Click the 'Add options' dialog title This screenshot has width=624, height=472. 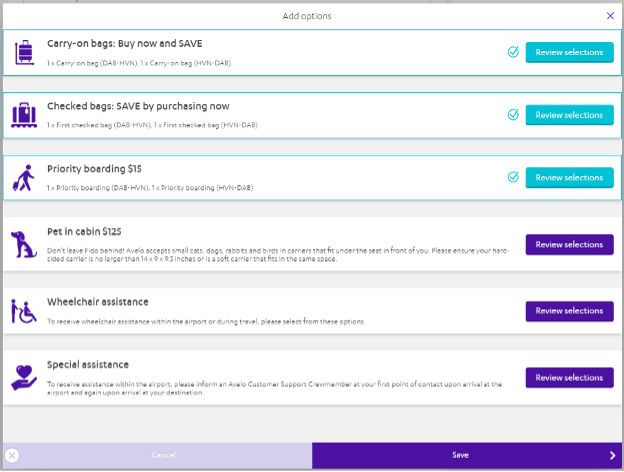(x=307, y=16)
